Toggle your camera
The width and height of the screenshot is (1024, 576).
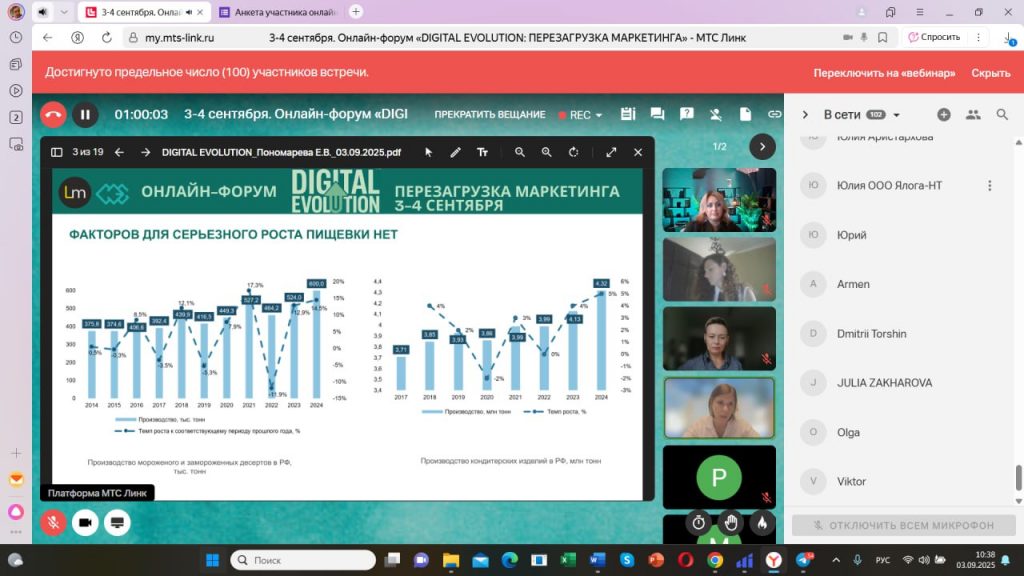point(85,522)
